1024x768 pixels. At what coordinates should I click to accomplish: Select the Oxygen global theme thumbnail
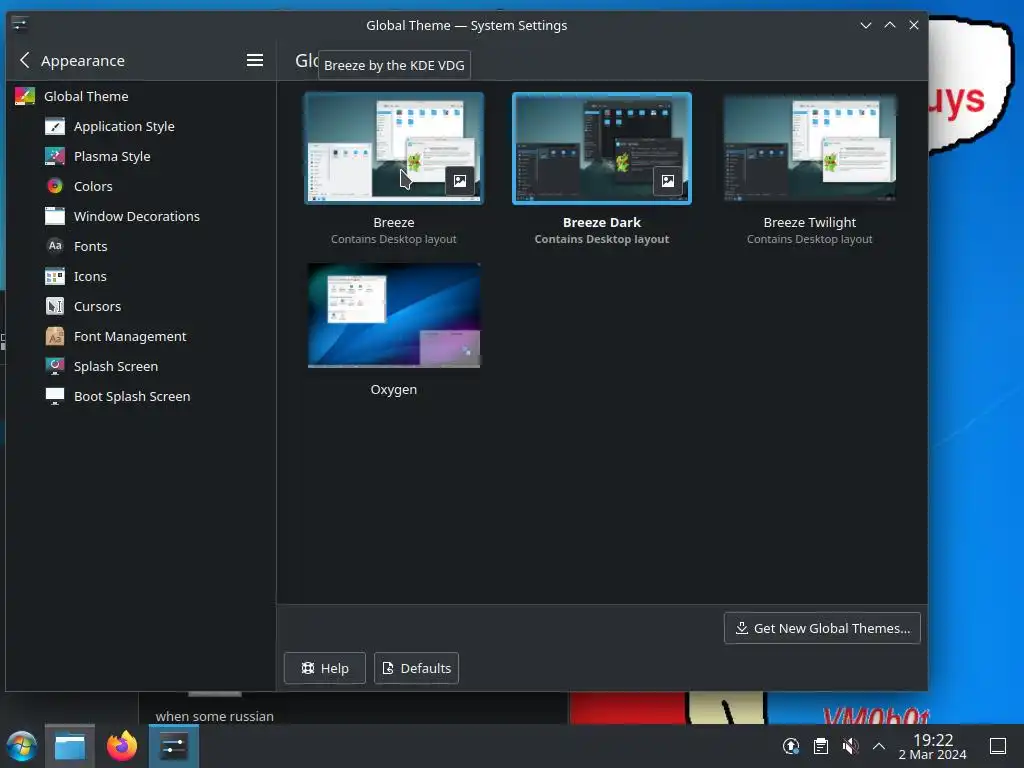point(394,315)
